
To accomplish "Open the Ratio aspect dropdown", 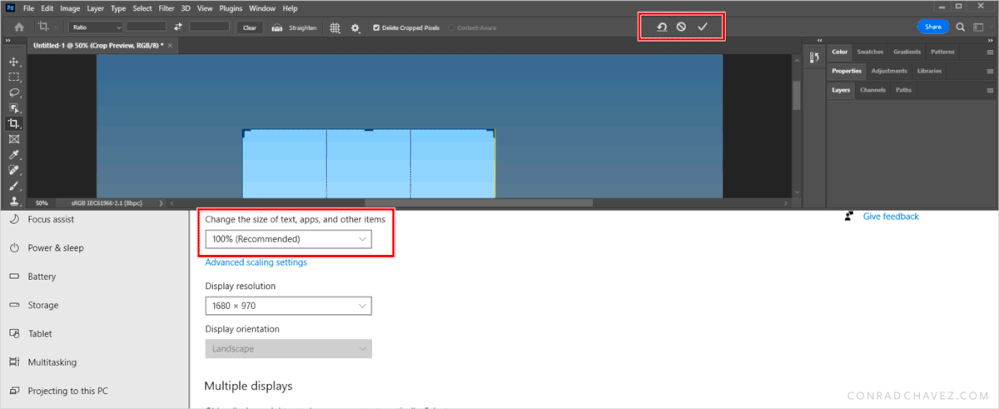I will (x=96, y=27).
